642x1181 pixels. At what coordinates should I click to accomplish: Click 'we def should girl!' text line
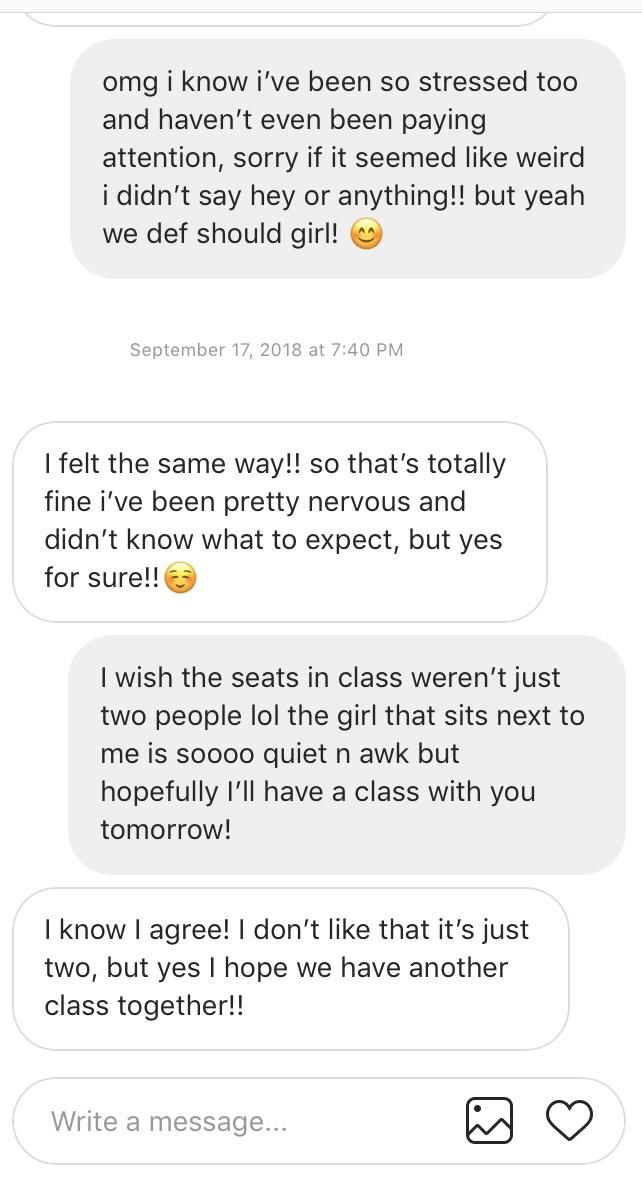pos(221,233)
